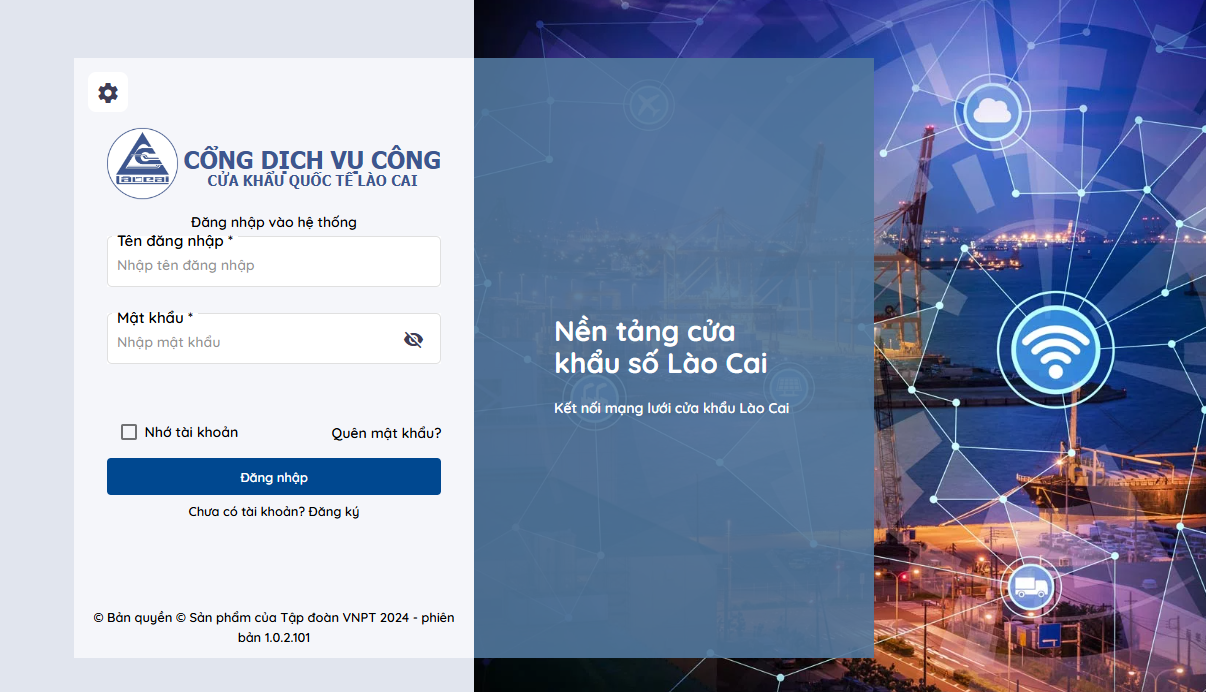Focus the Nhập tên đăng nhập field
This screenshot has height=692, width=1206.
click(273, 266)
